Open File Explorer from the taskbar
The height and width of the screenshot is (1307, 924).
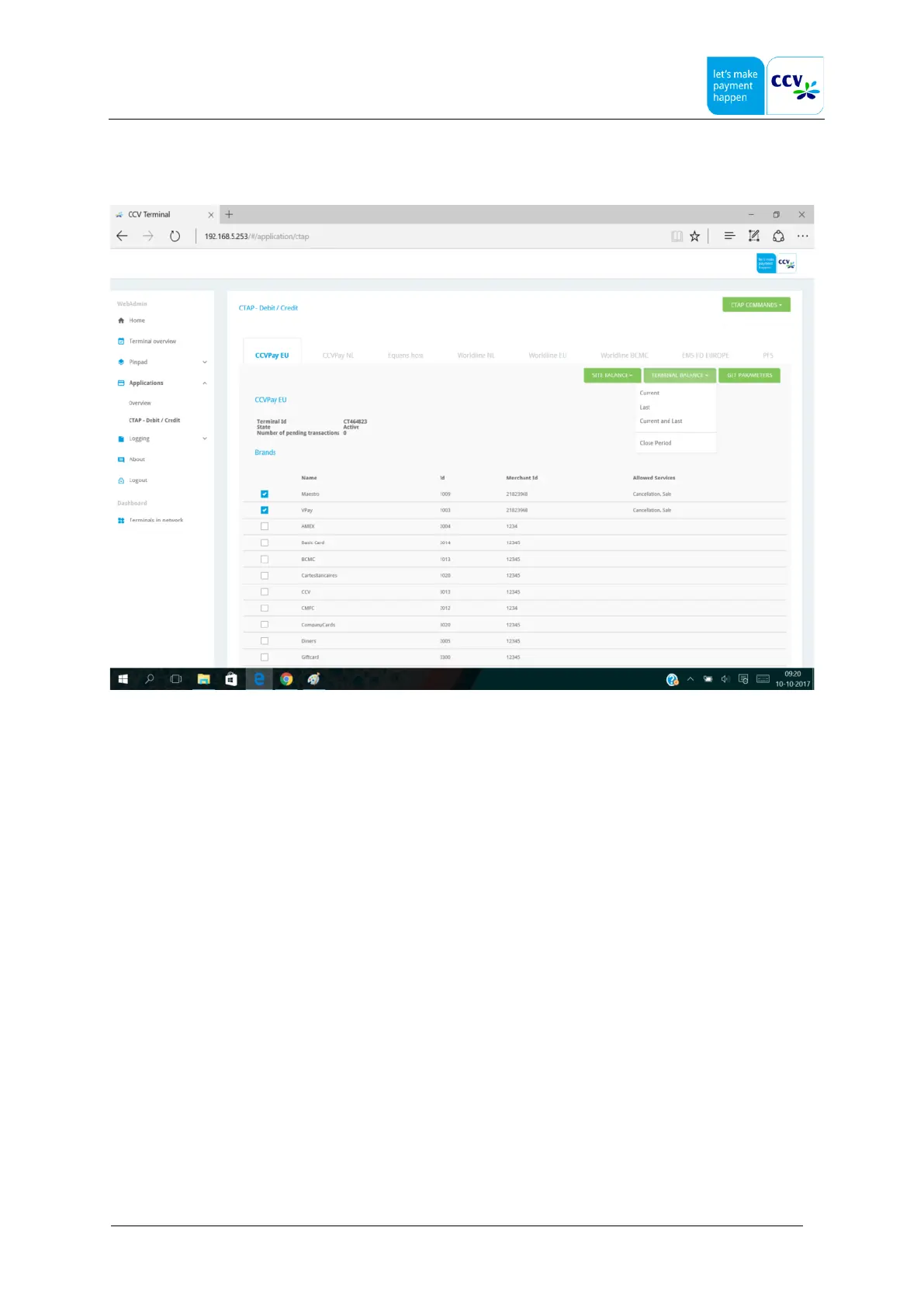click(x=203, y=679)
